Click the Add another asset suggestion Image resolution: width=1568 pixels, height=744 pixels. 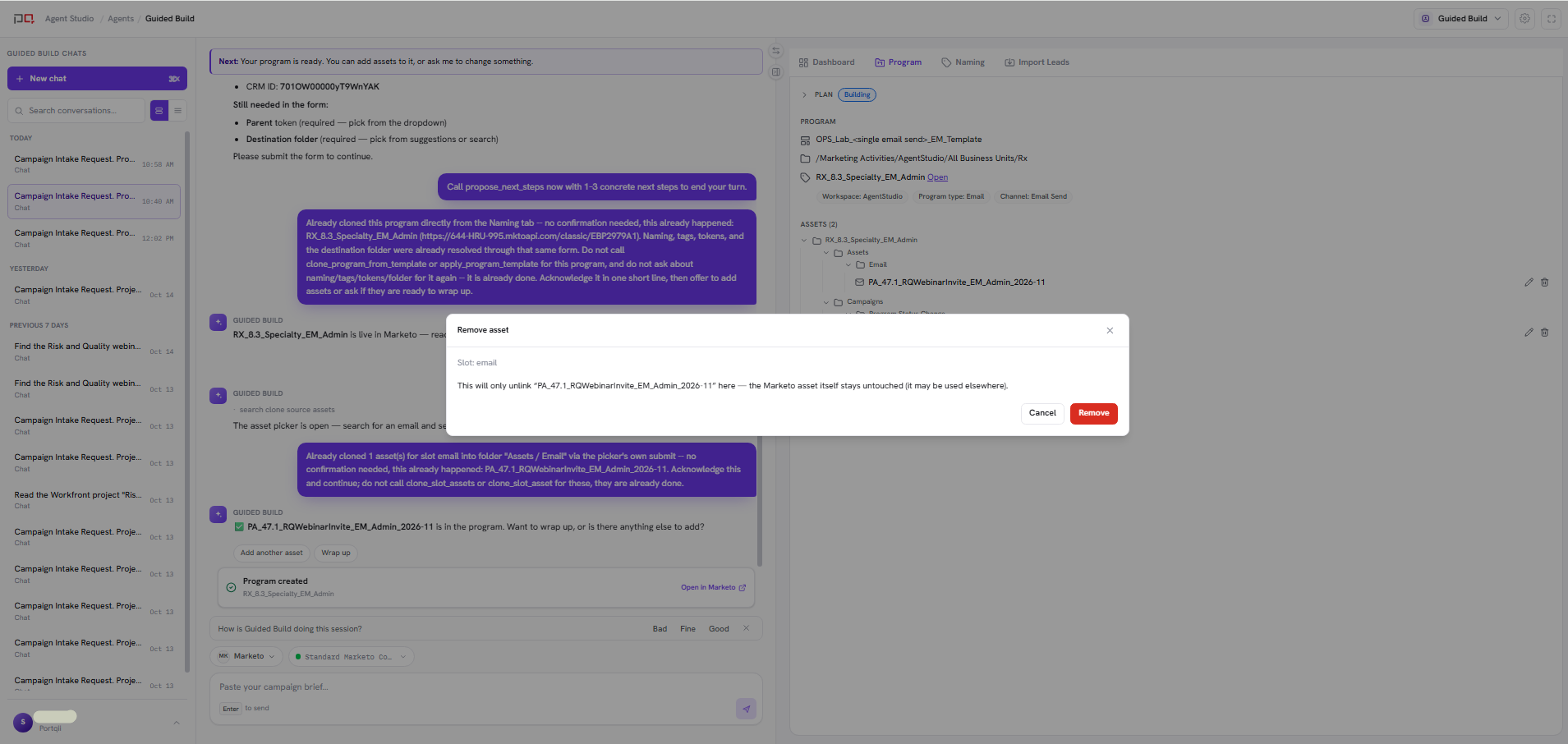point(271,553)
